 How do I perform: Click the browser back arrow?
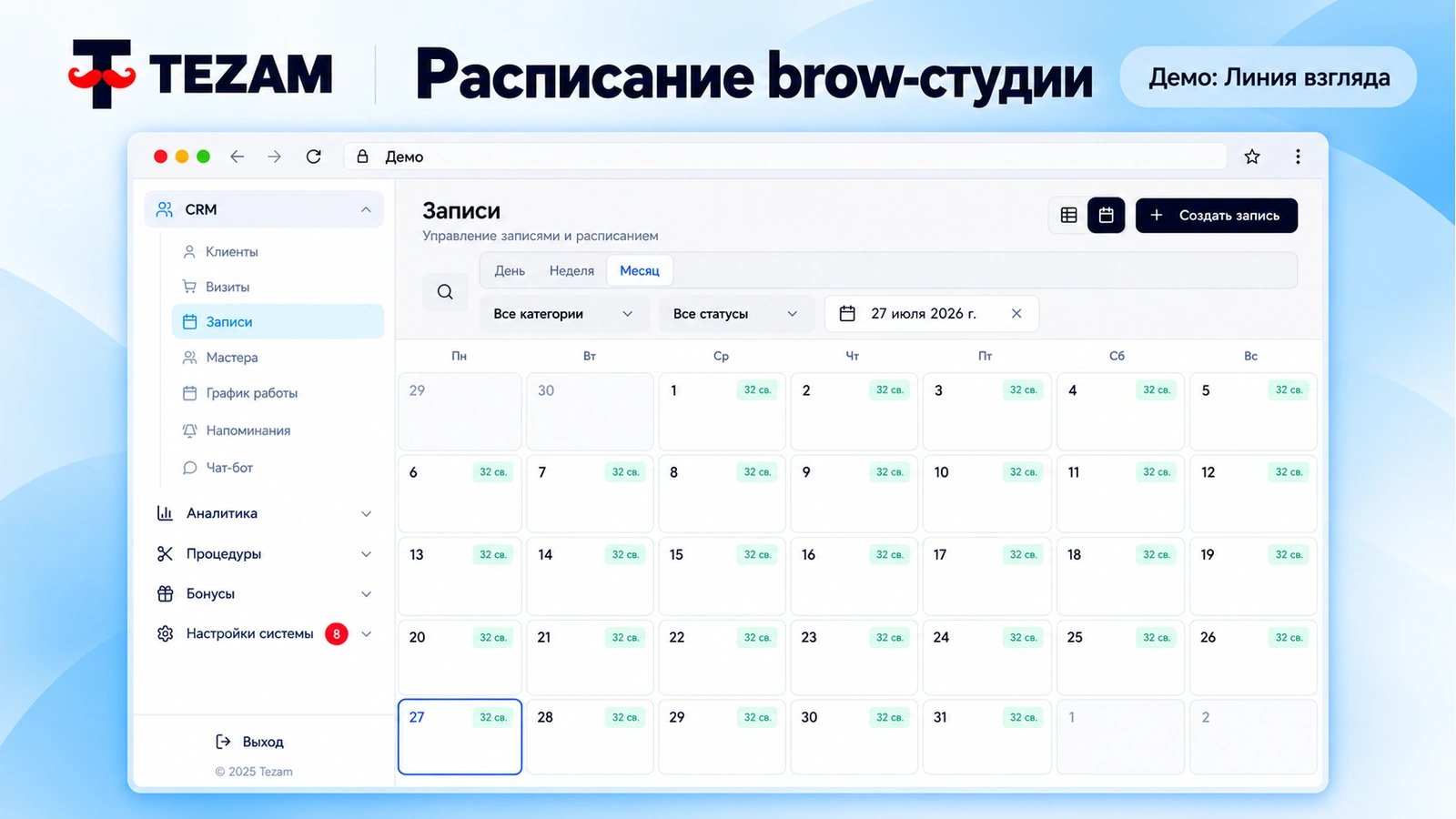pos(238,157)
